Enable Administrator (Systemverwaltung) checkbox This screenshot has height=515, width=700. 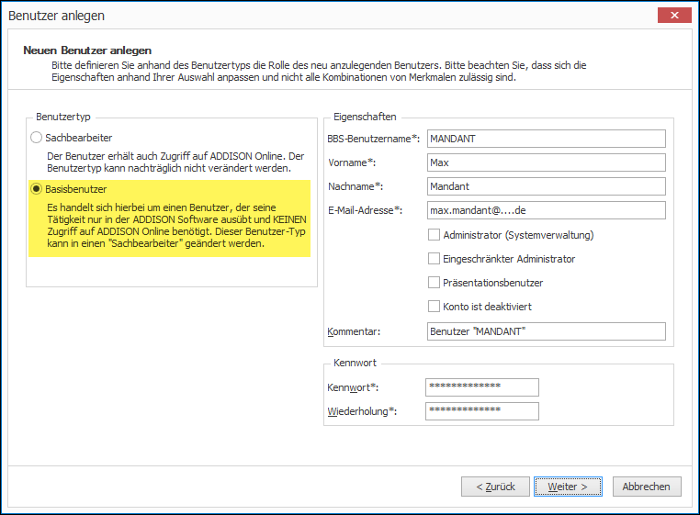coord(434,235)
